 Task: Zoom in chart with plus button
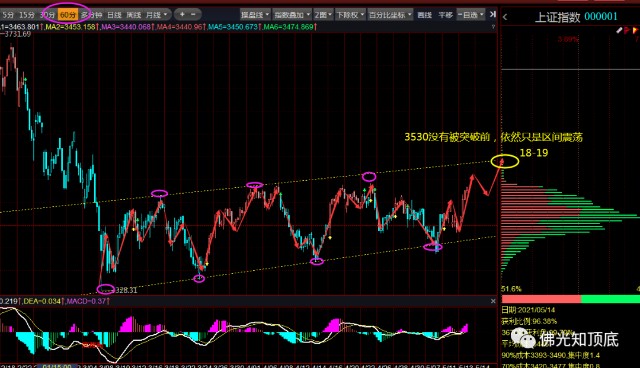(182, 14)
